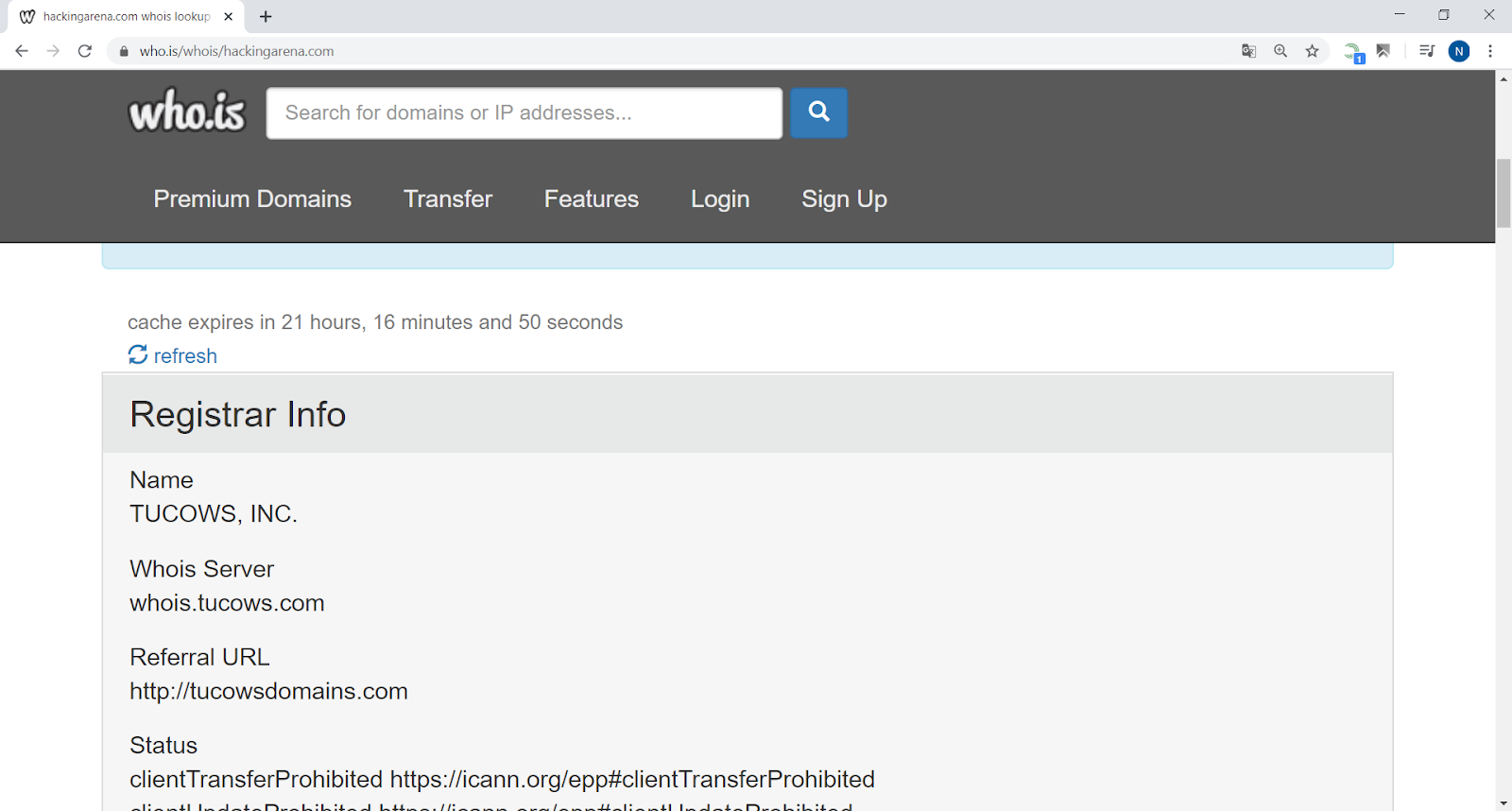Image resolution: width=1512 pixels, height=811 pixels.
Task: Open the Features page
Action: tap(592, 198)
